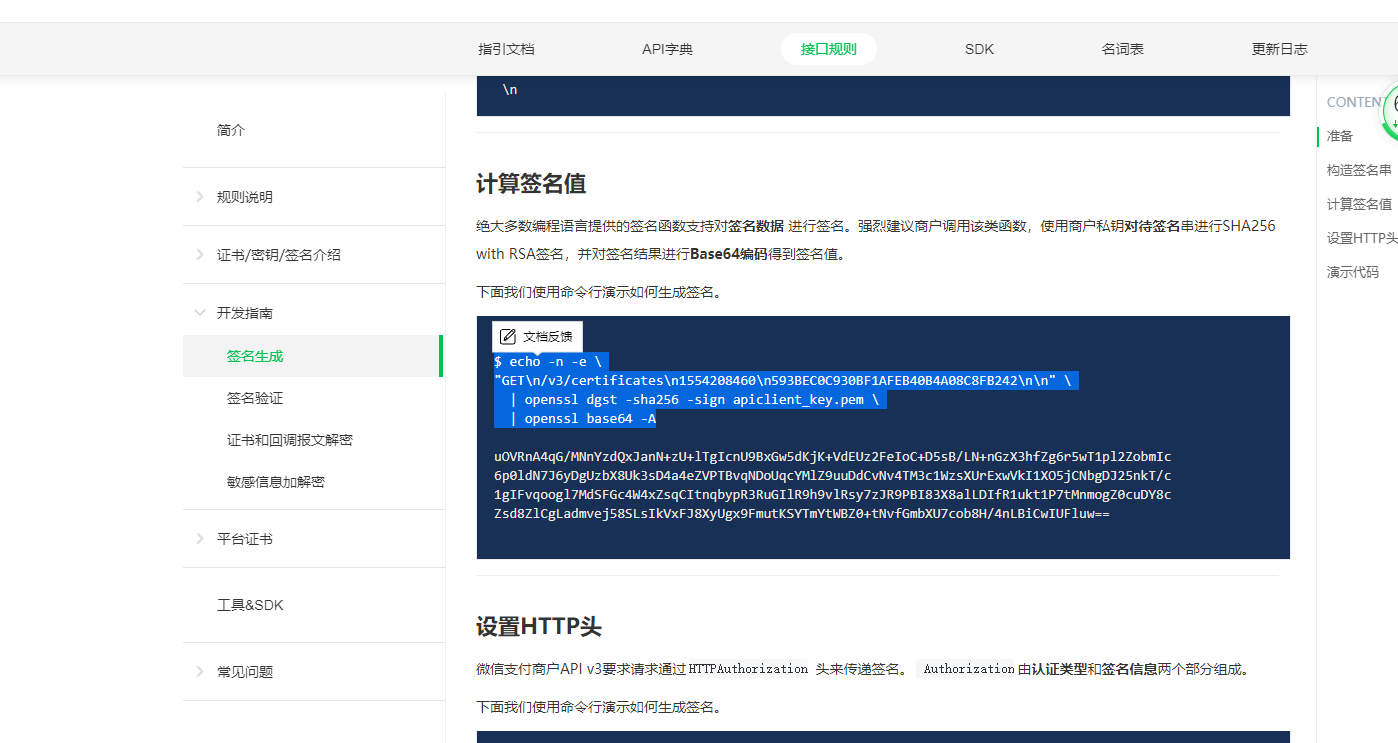The height and width of the screenshot is (743, 1398).
Task: Click the 'openssl dgst -sha256' code line
Action: click(694, 400)
